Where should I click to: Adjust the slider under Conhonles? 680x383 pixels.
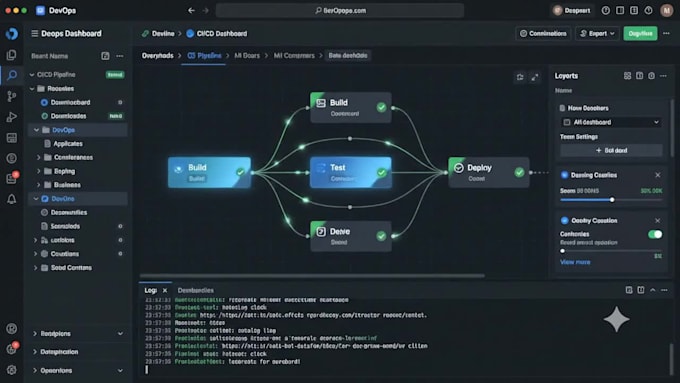tap(562, 251)
